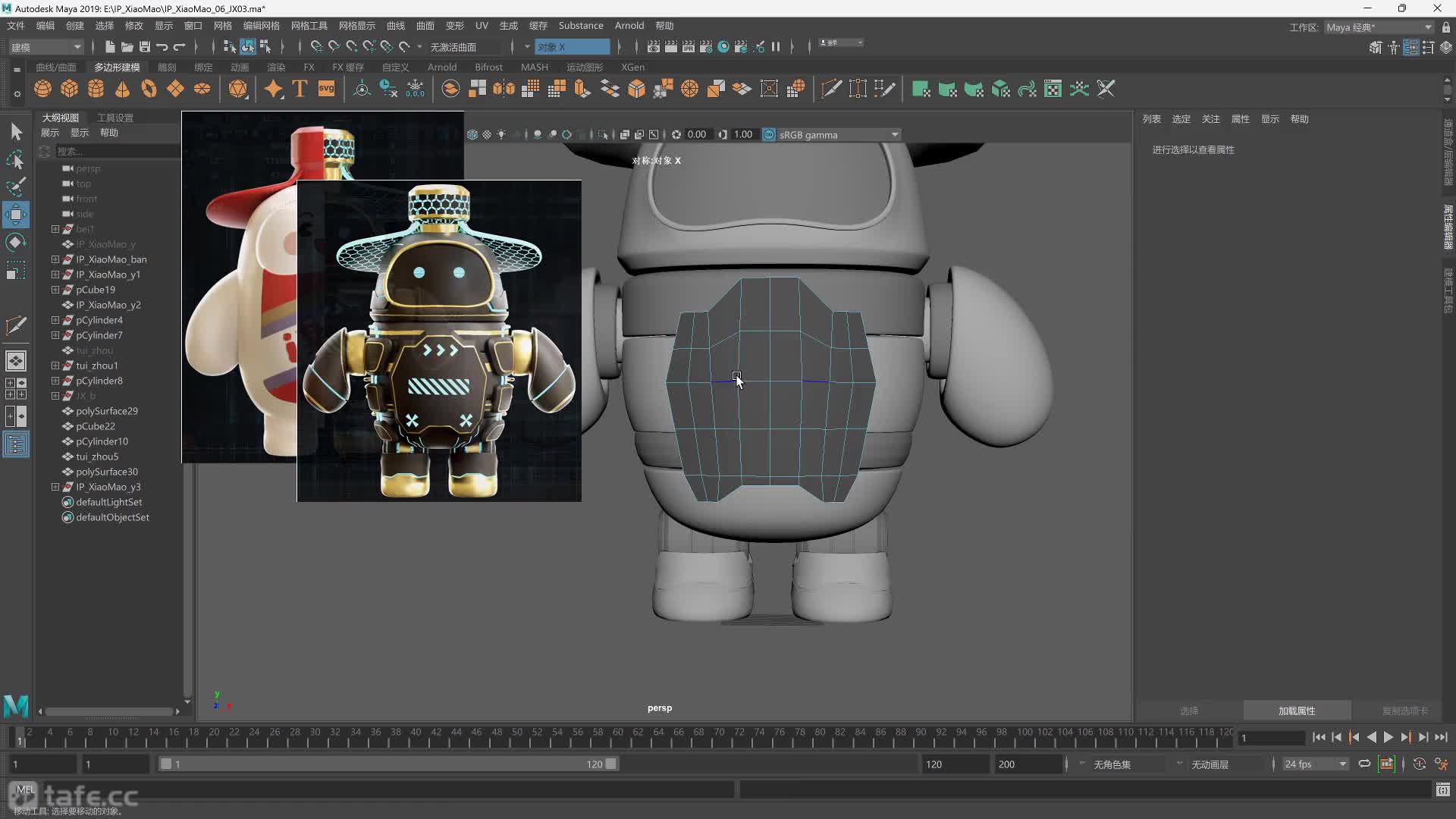Open the sRGB gamma view transform dropdown
Viewport: 1456px width, 819px height.
[838, 134]
